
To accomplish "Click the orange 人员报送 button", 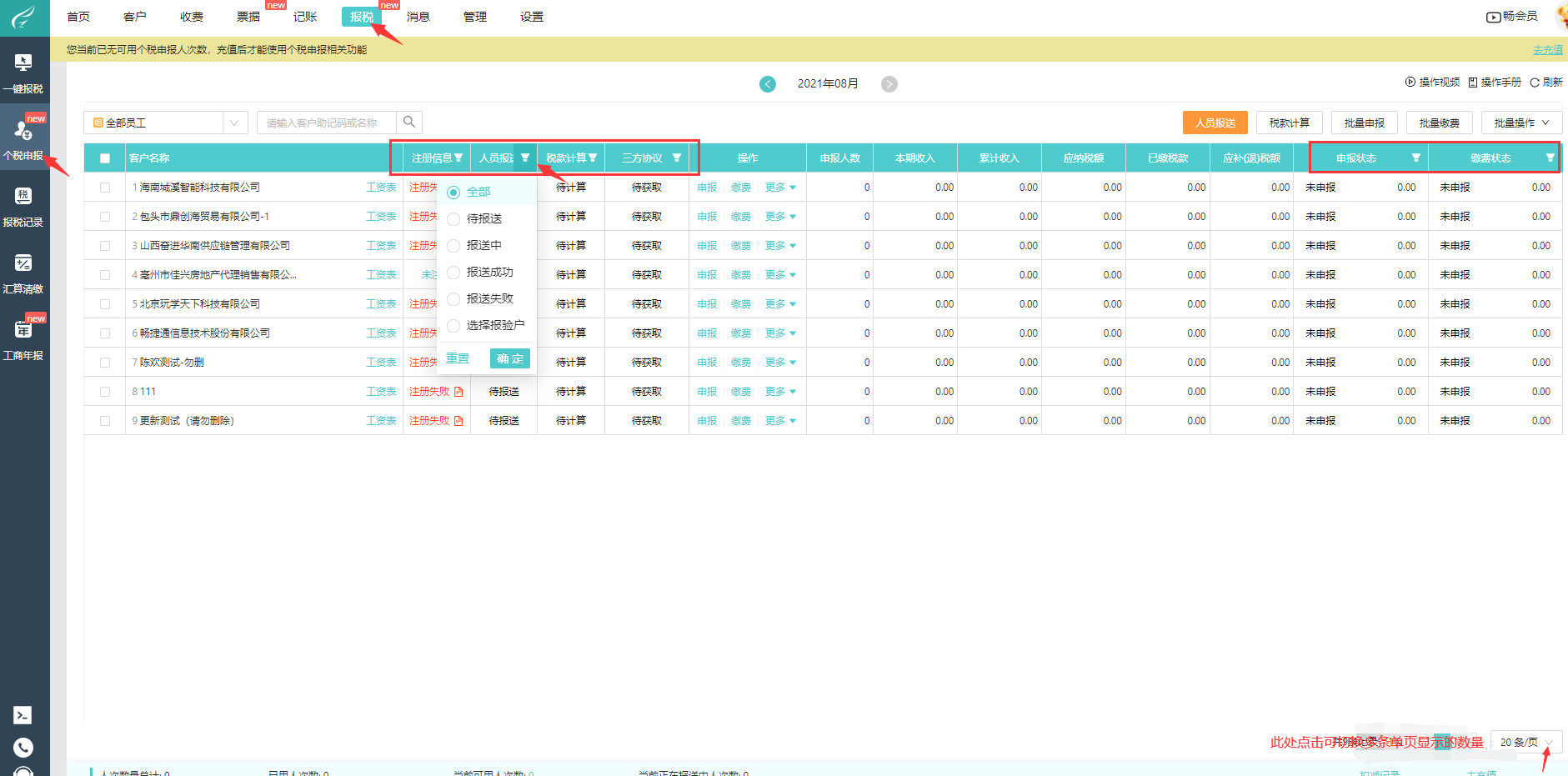I will coord(1215,123).
